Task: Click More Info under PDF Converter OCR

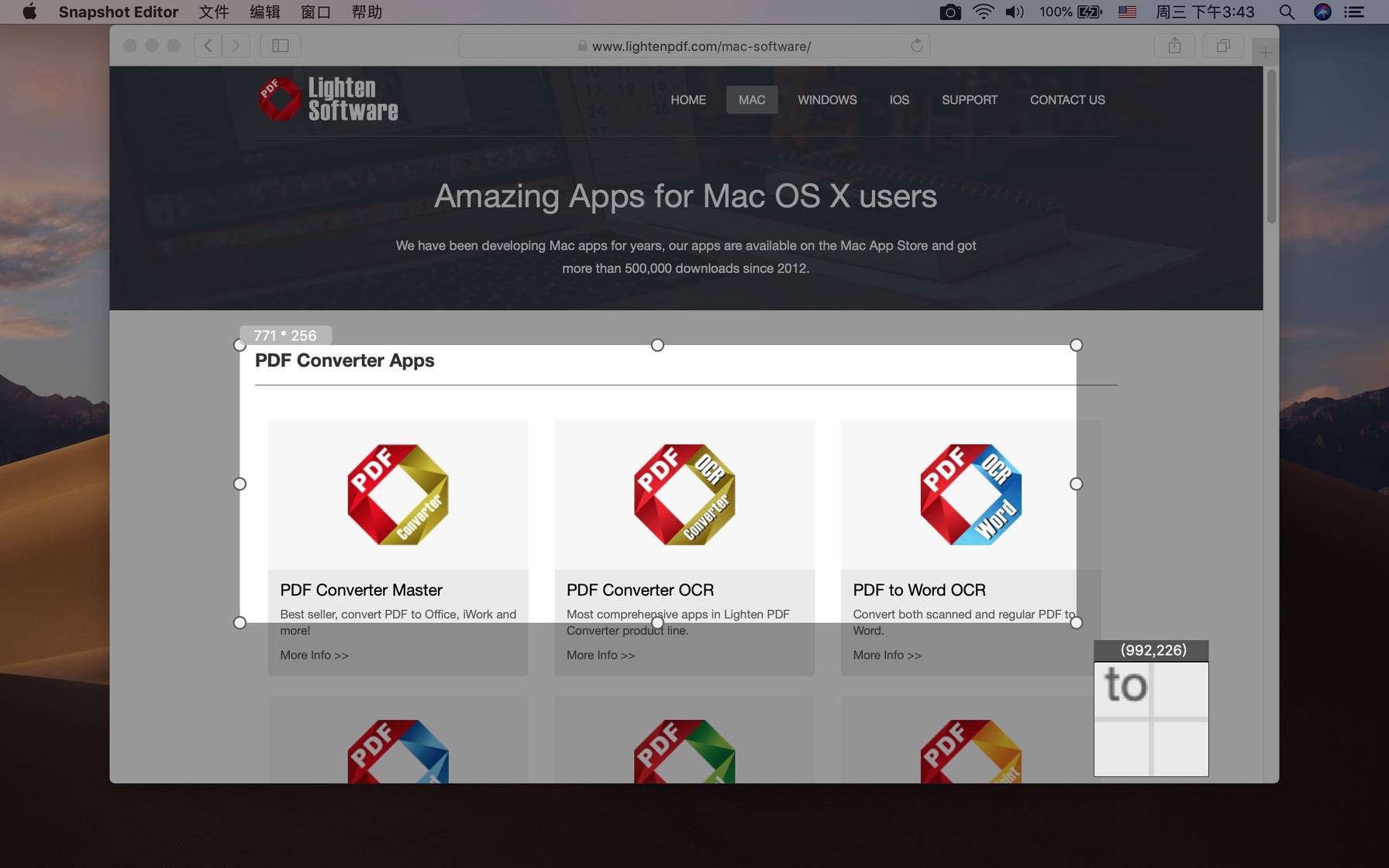Action: pyautogui.click(x=601, y=655)
